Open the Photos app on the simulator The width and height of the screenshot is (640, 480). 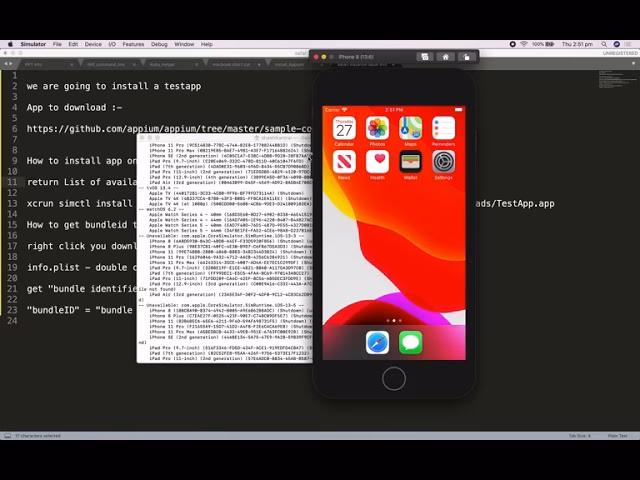coord(377,128)
